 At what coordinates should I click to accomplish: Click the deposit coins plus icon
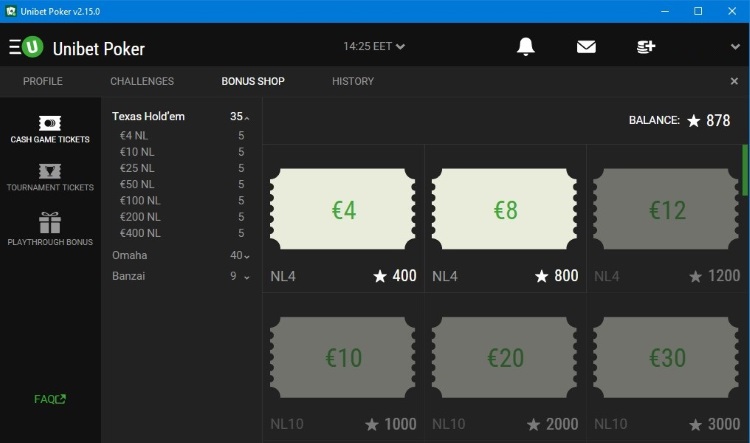646,47
